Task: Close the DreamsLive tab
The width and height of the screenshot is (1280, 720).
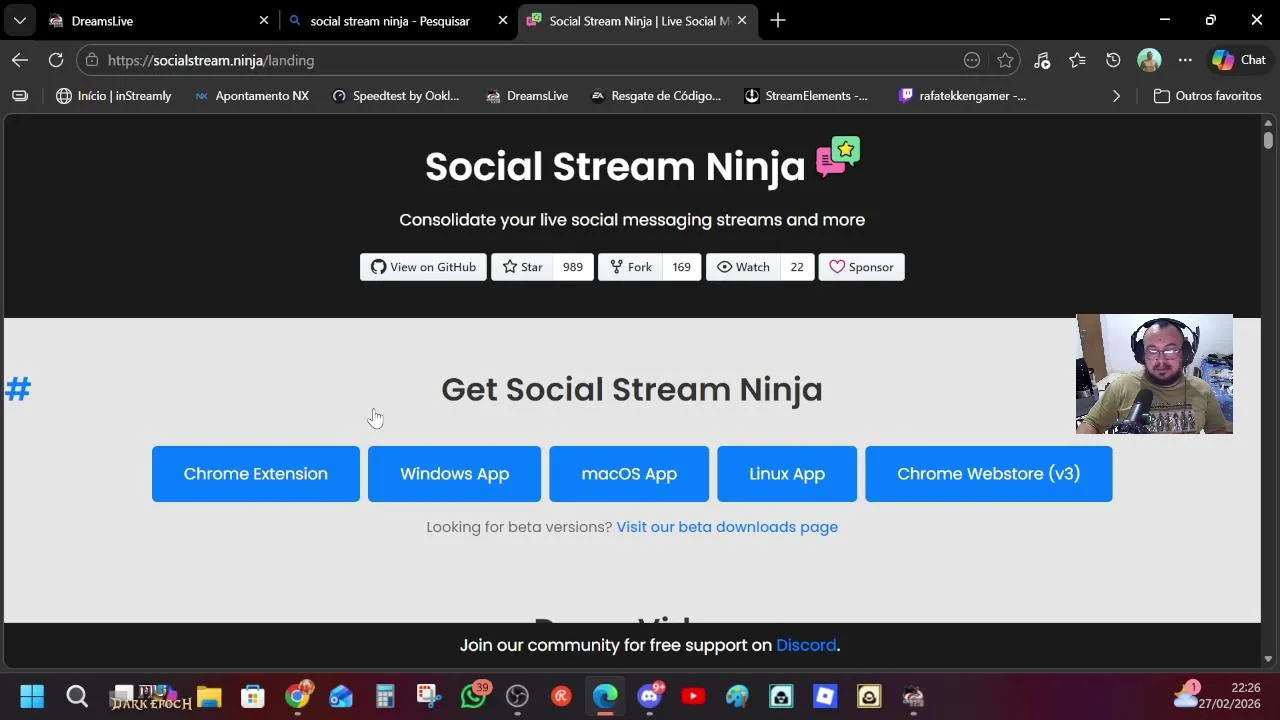Action: [264, 20]
